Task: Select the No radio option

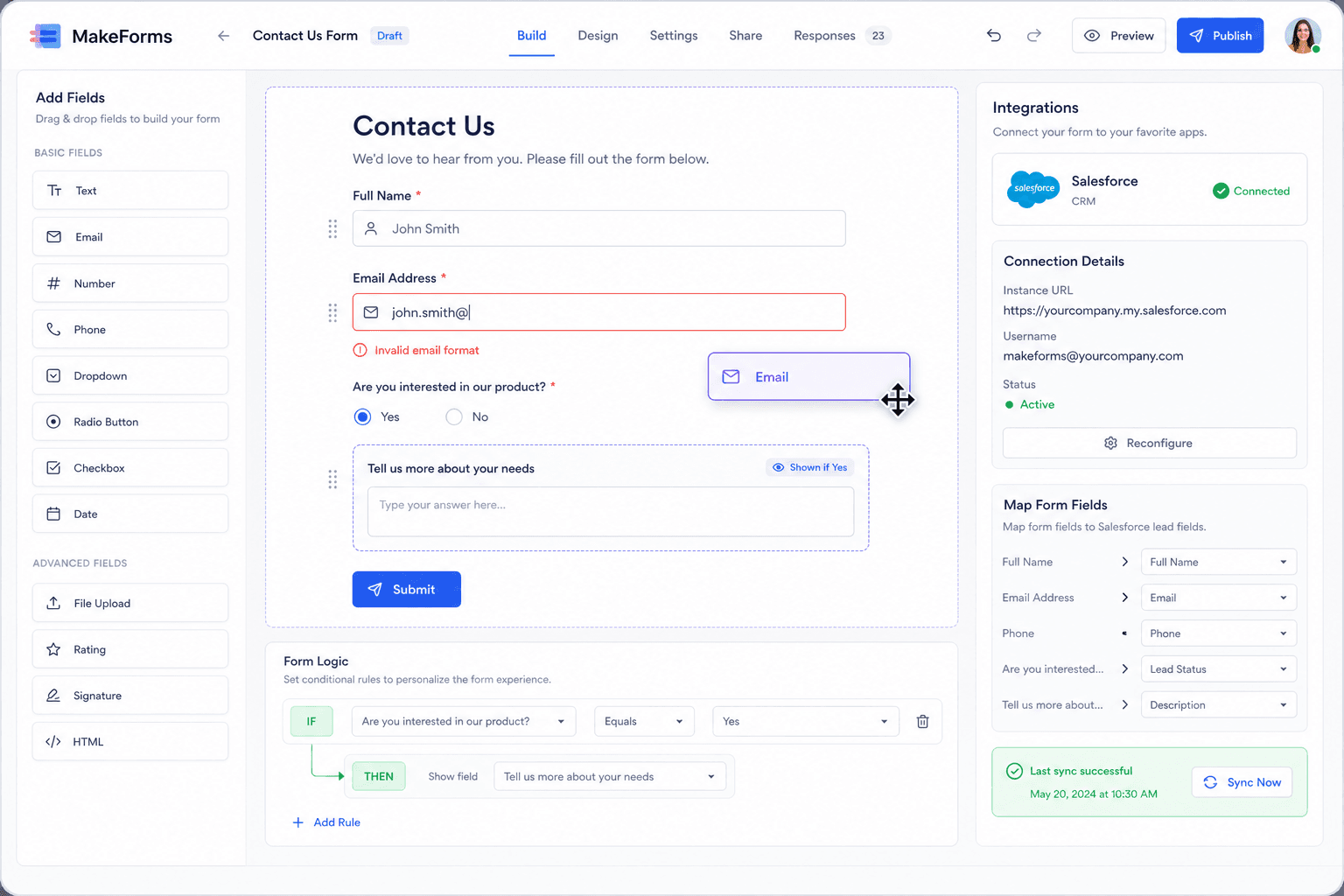Action: click(x=453, y=417)
